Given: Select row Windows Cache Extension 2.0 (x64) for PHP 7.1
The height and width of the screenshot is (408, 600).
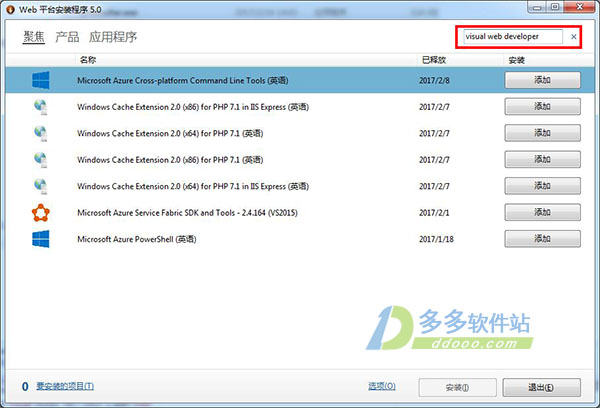Looking at the screenshot, I should coord(300,133).
